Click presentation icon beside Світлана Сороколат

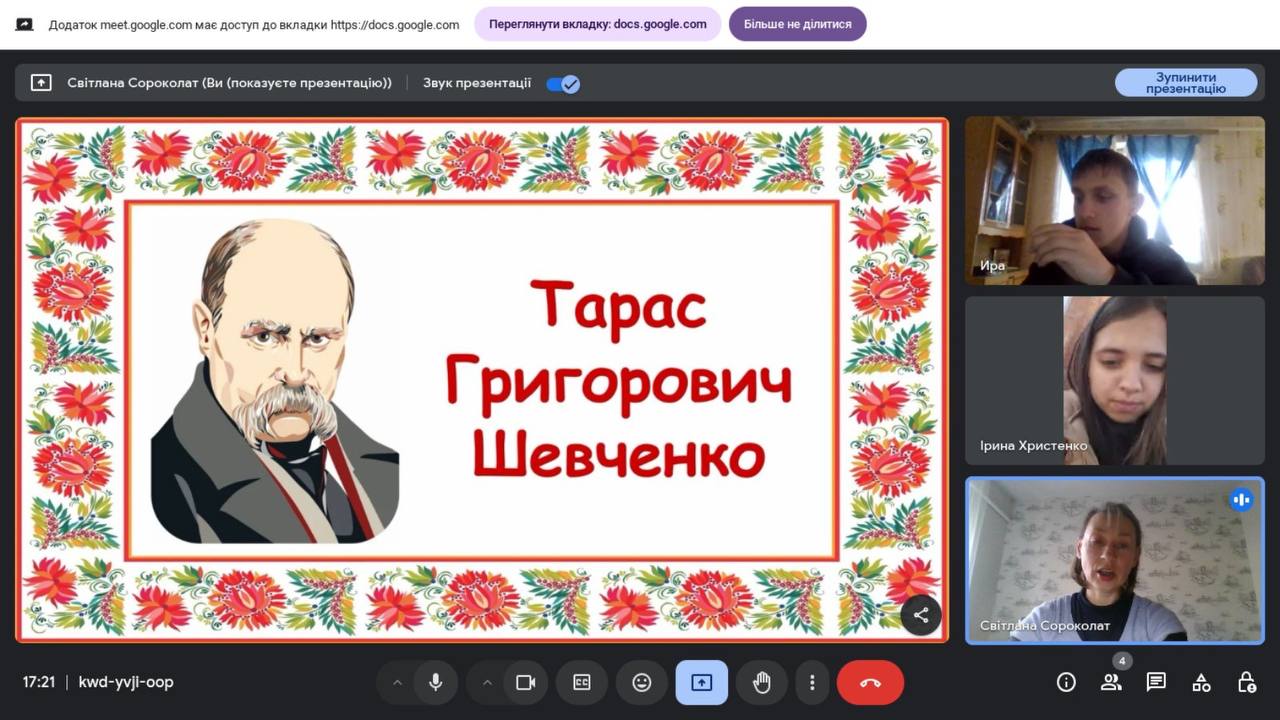click(x=41, y=83)
